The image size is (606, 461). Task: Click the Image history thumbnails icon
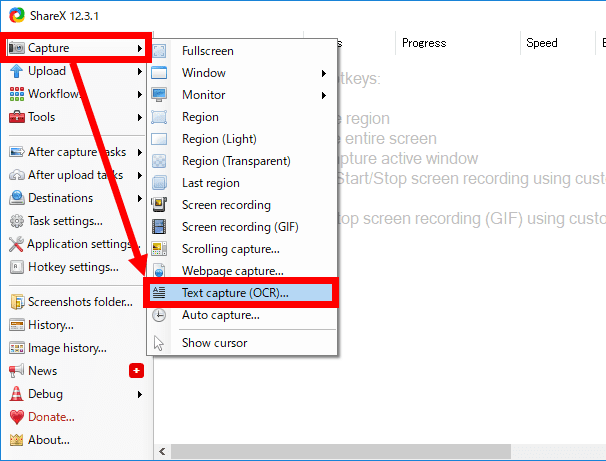17,348
